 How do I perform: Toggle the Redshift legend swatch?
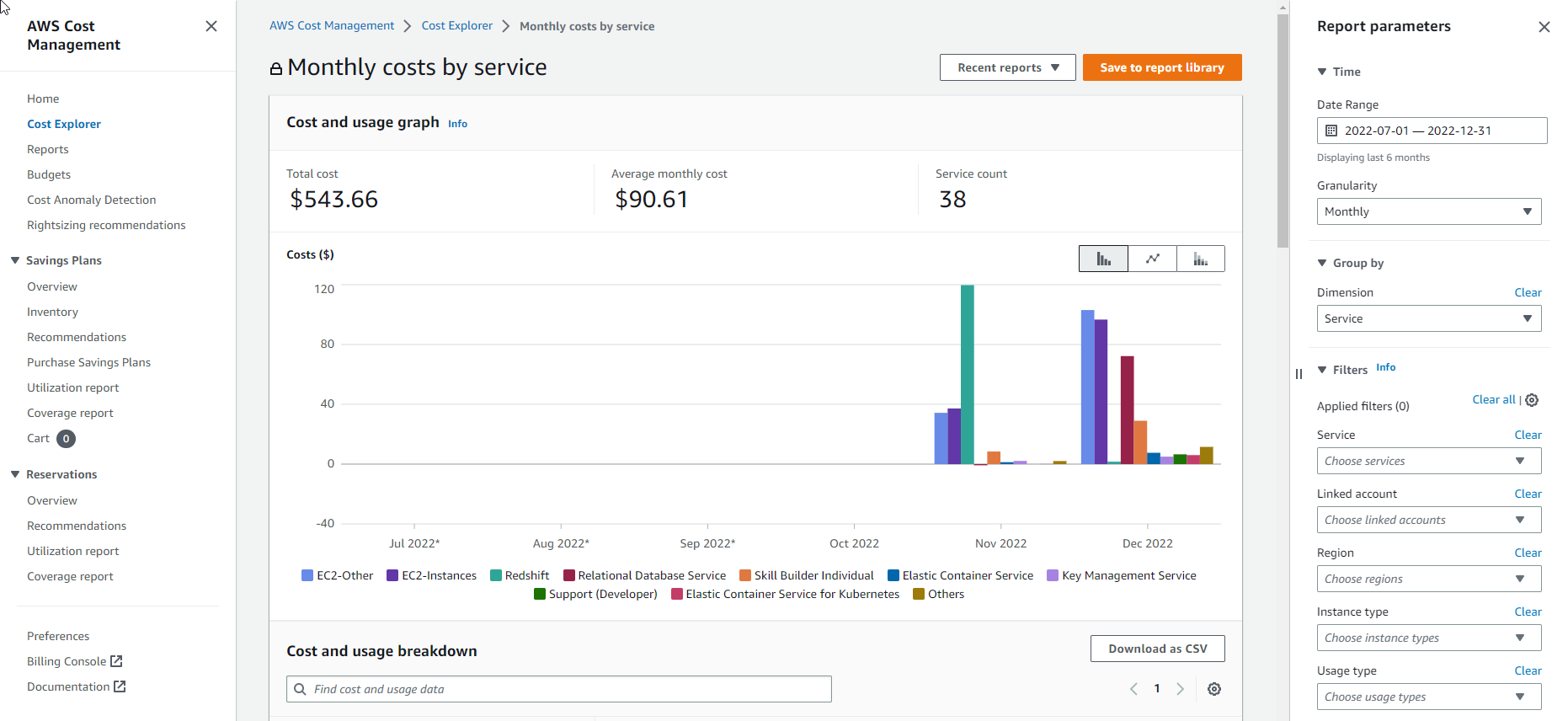496,575
